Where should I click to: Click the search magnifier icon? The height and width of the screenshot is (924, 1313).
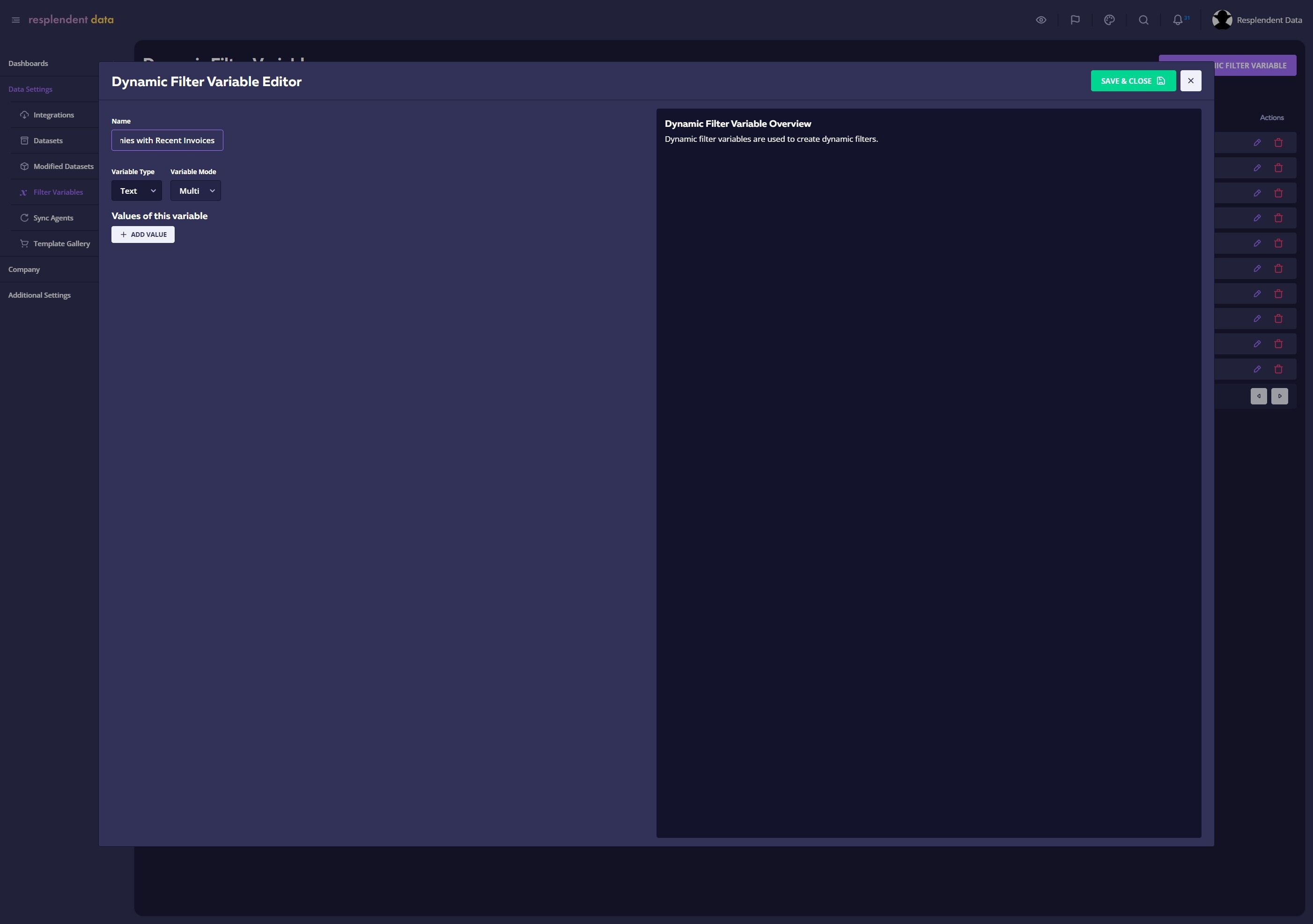click(x=1143, y=20)
